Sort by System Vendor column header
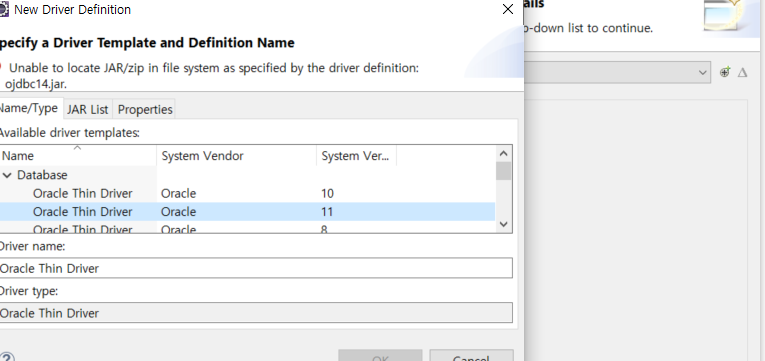The width and height of the screenshot is (765, 361). 237,156
